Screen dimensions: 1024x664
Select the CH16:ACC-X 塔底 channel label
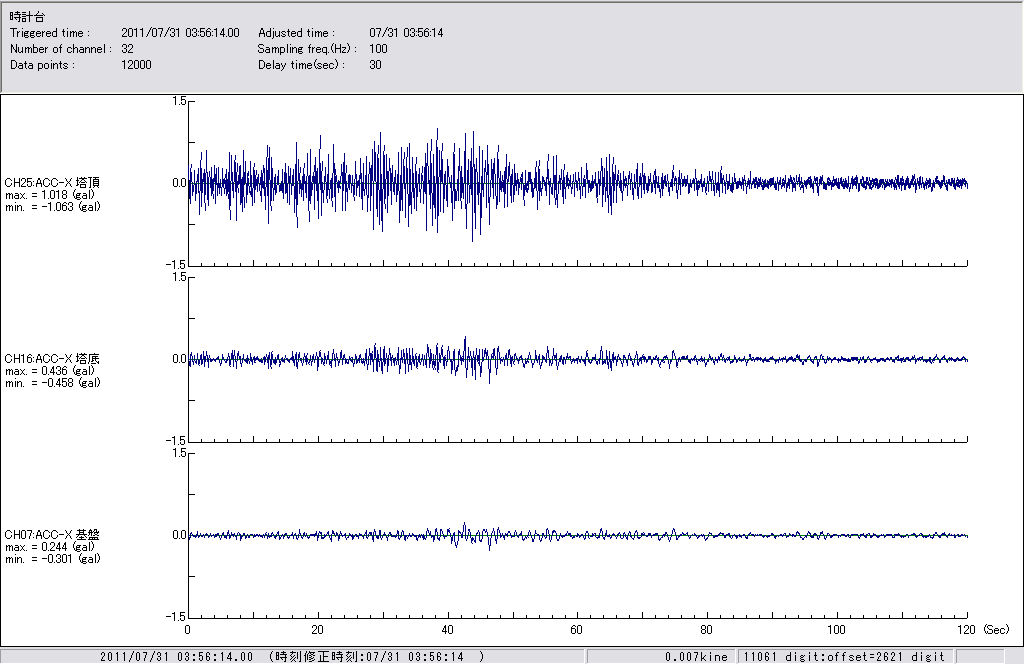click(52, 358)
